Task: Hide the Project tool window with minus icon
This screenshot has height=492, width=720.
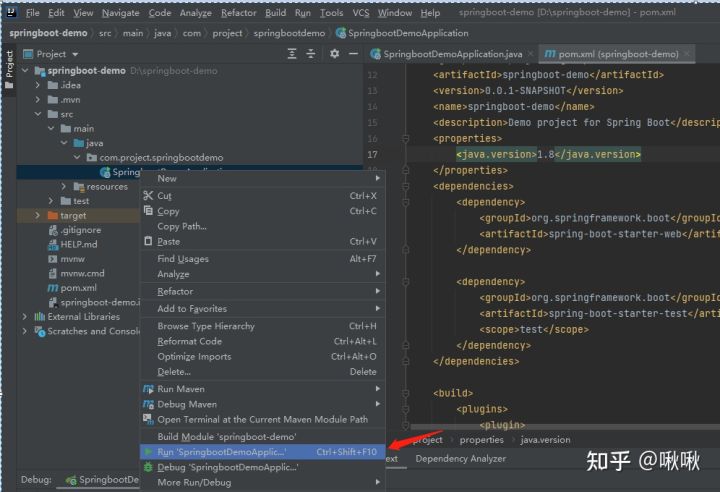Action: coord(353,54)
